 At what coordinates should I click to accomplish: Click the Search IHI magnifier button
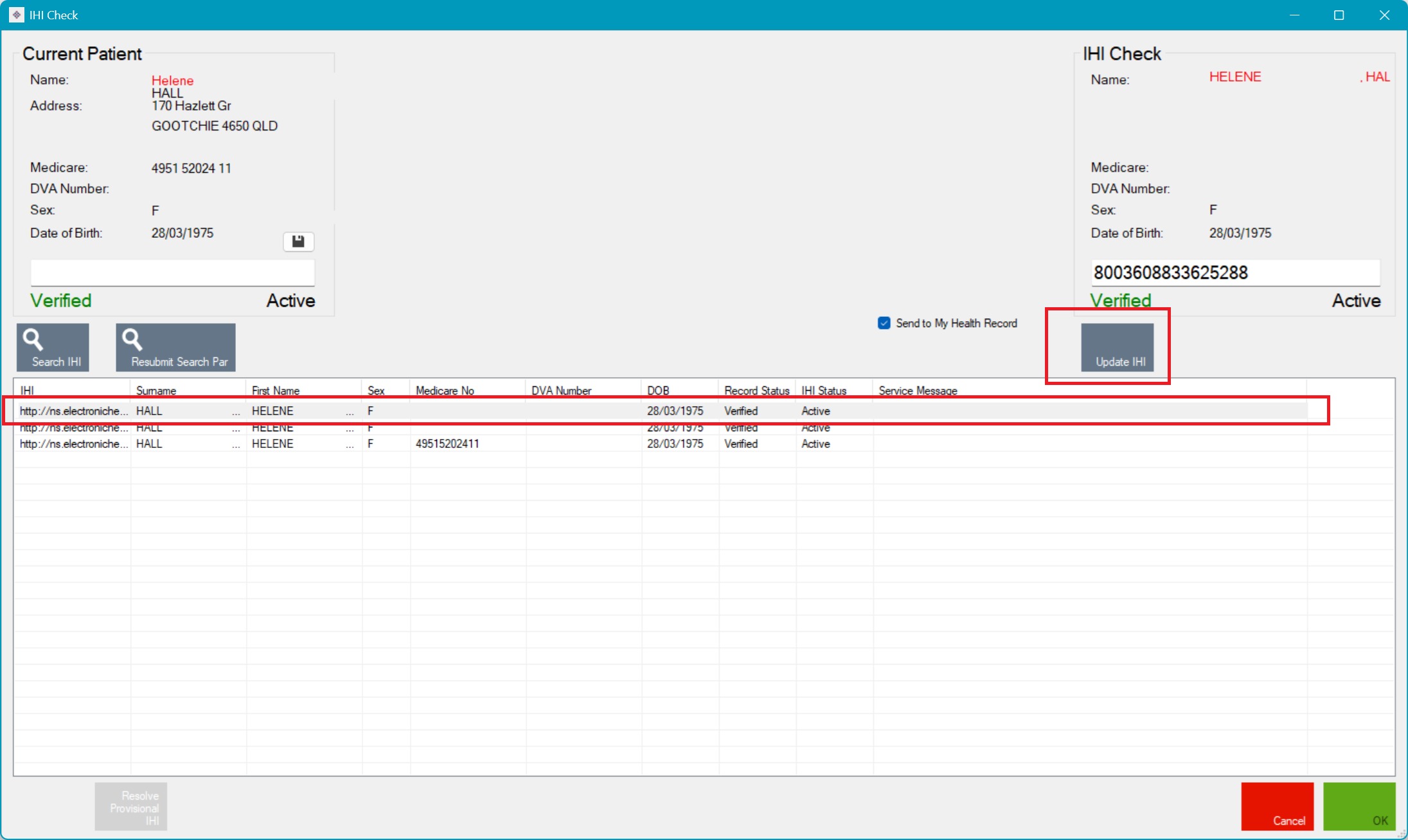pyautogui.click(x=53, y=348)
